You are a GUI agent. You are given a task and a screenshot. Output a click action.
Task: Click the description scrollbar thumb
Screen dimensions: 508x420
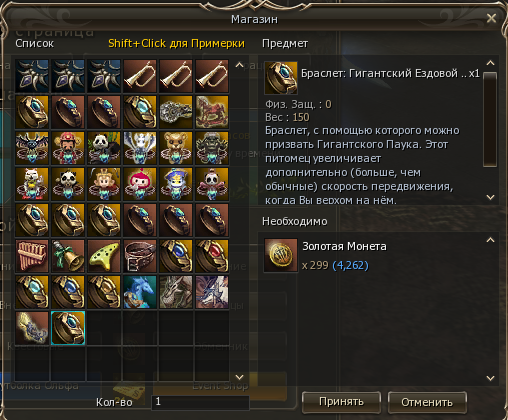490,119
